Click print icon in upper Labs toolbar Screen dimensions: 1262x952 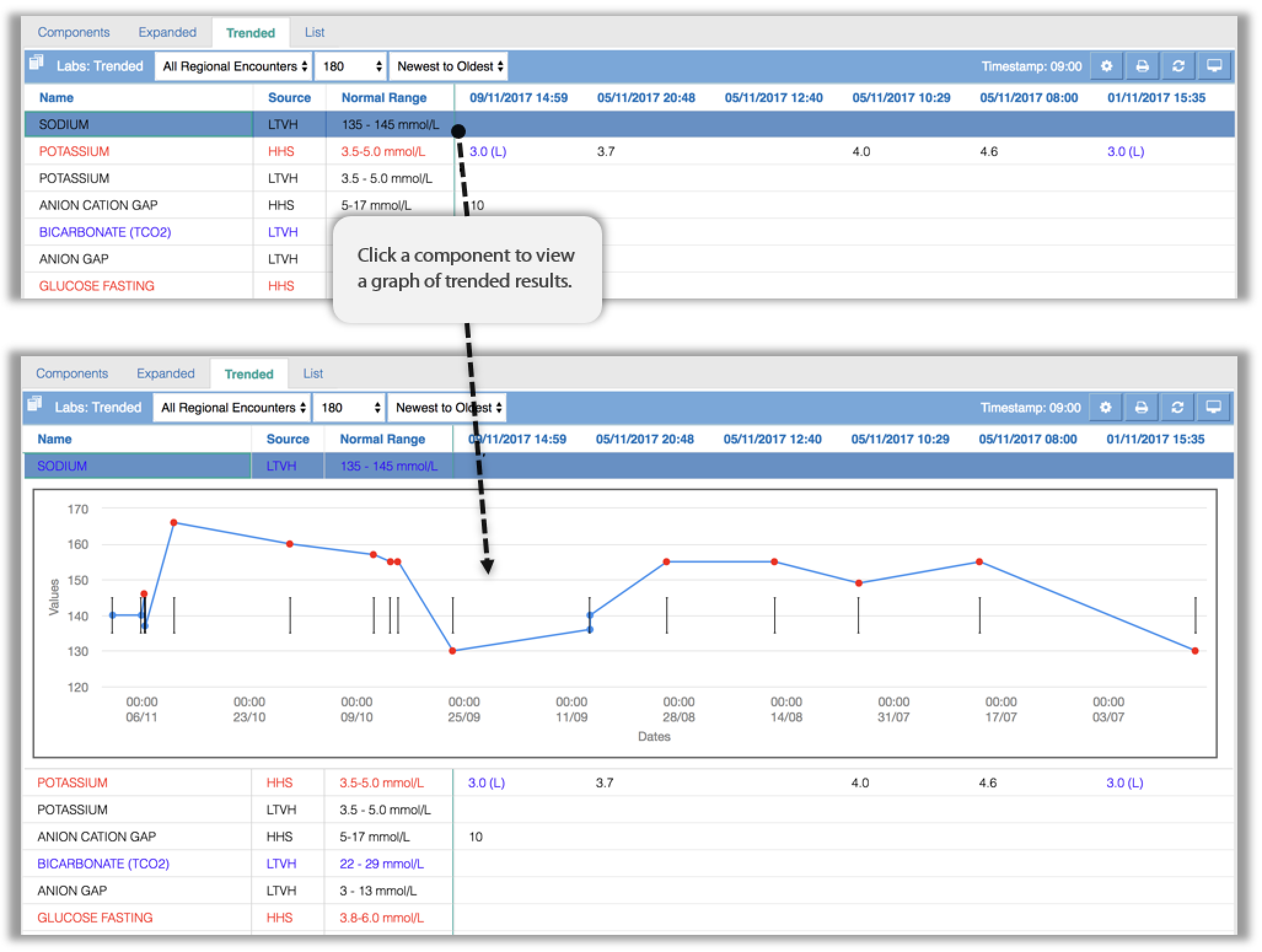coord(1142,66)
